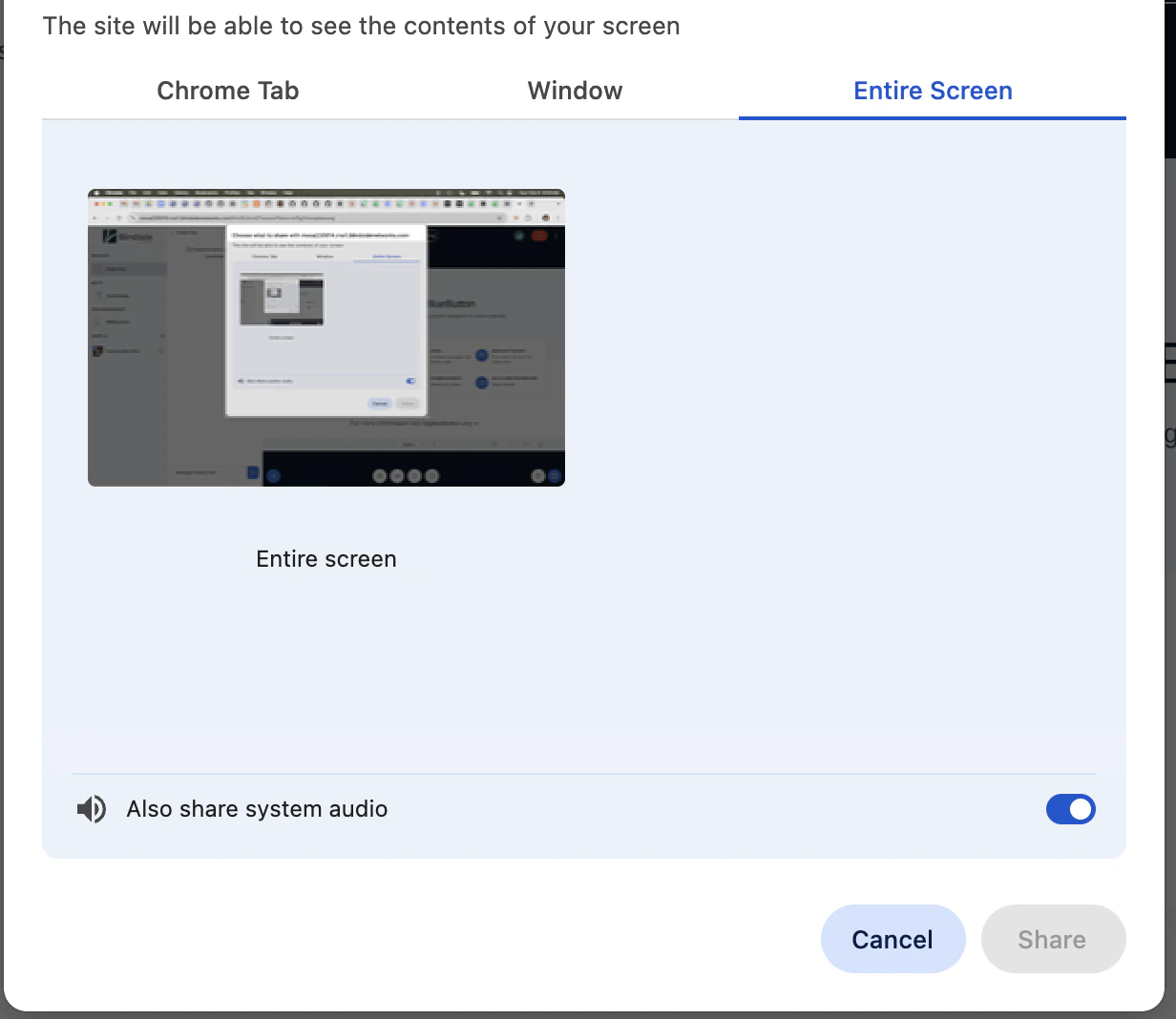1176x1019 pixels.
Task: Switch to the Window tab
Action: [x=575, y=91]
